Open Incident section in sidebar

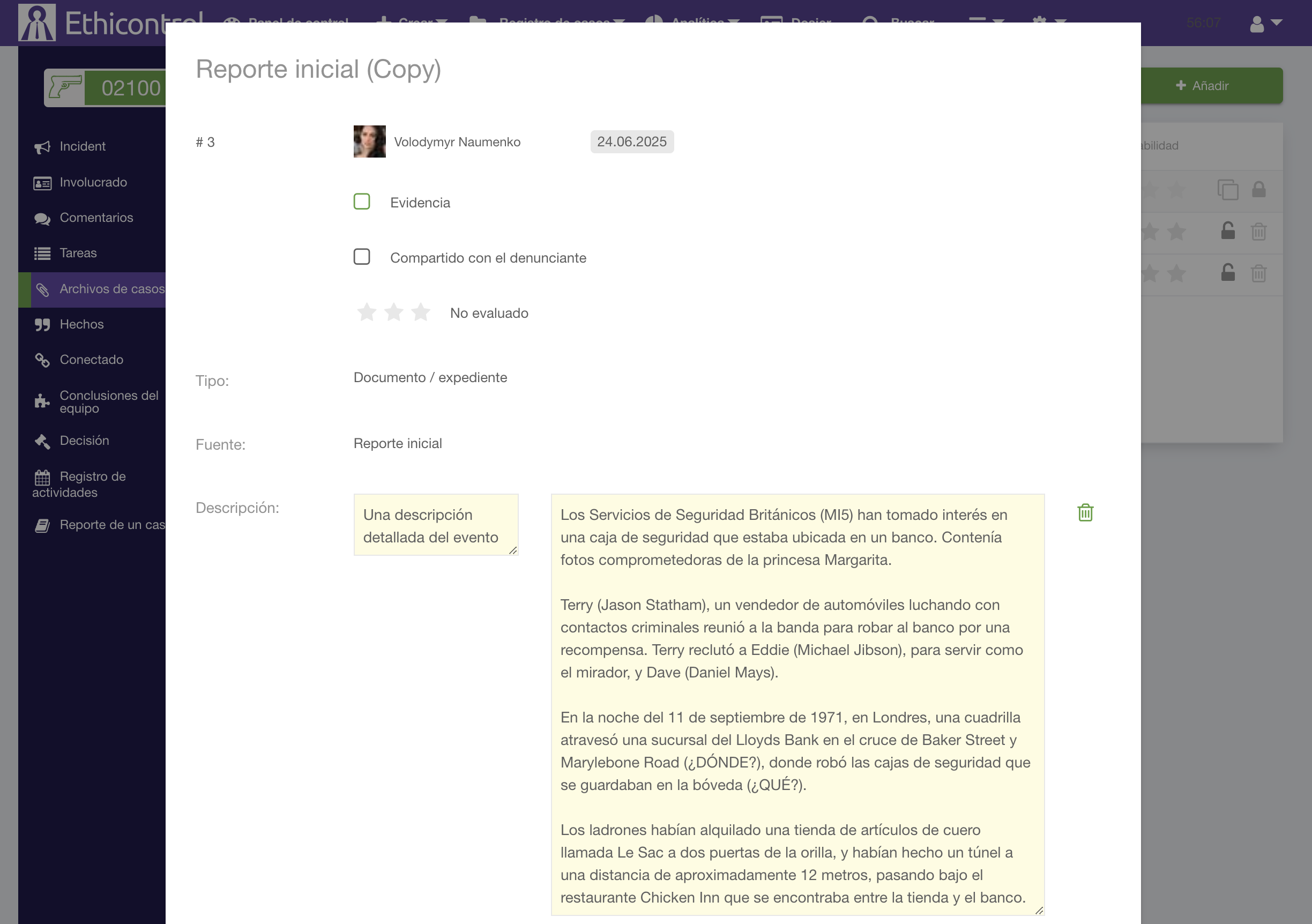(83, 146)
